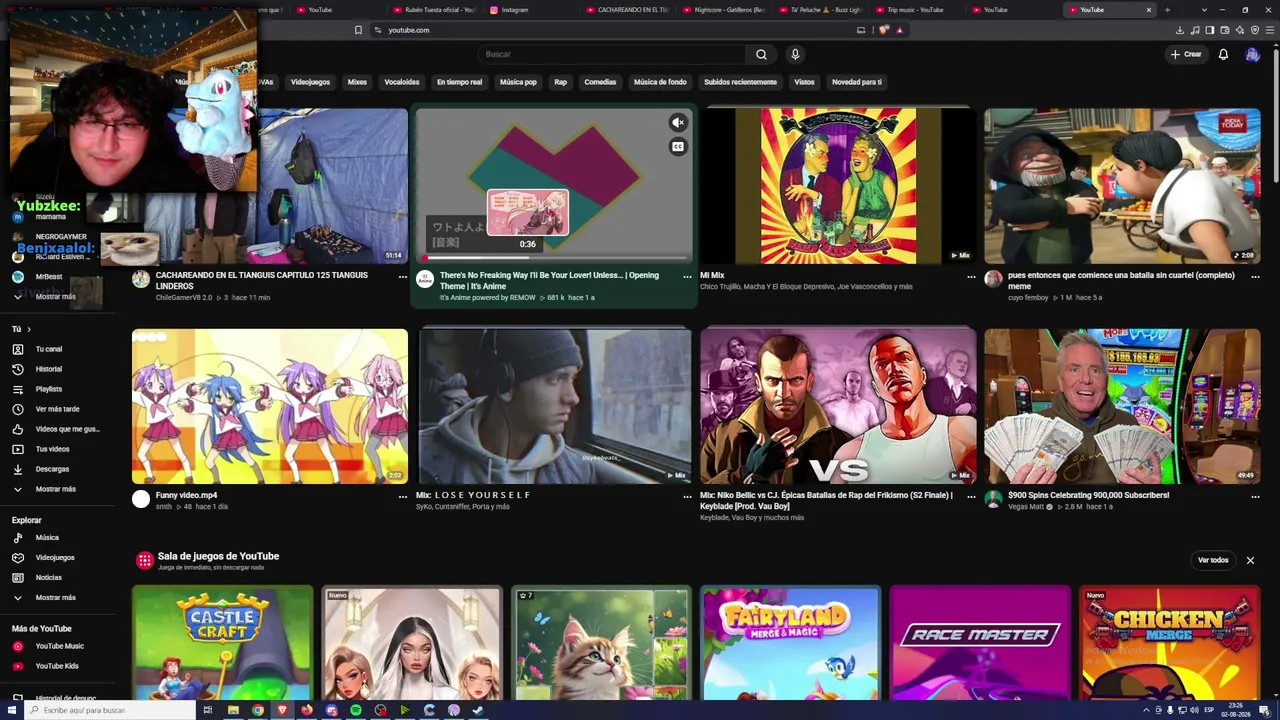Open Tus videos in sidebar
The width and height of the screenshot is (1280, 720).
[x=57, y=449]
